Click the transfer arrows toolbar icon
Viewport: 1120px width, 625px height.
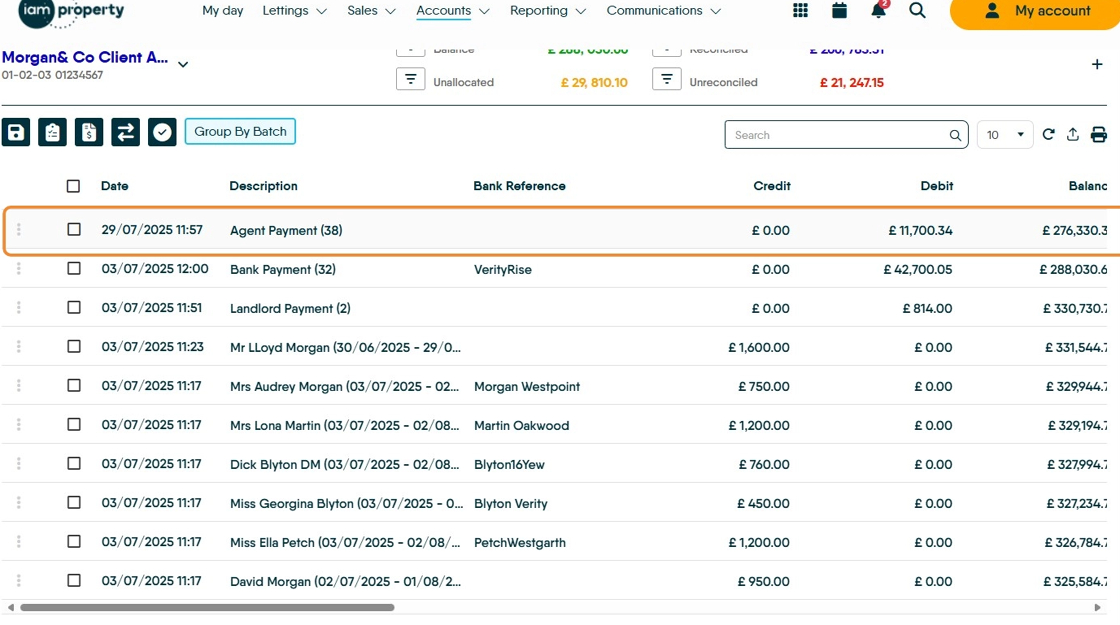pos(125,132)
